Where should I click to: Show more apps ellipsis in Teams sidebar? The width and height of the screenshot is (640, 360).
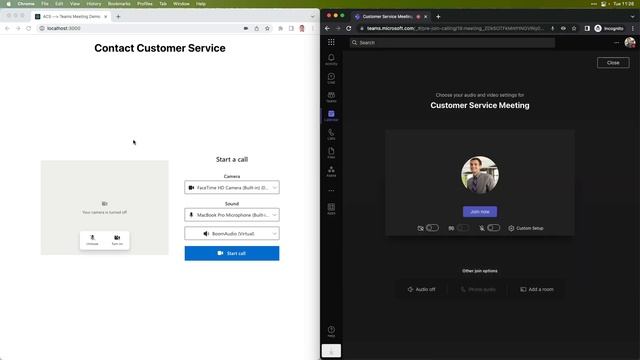tap(331, 191)
